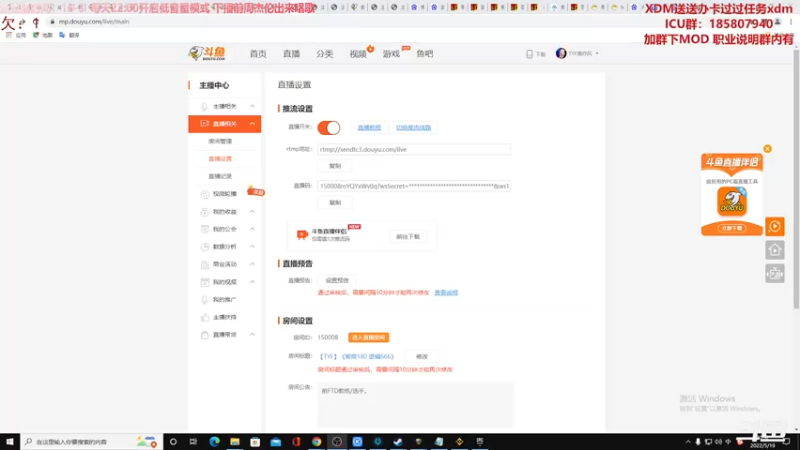Expand the 直播带货 sidebar section
The height and width of the screenshot is (450, 800).
click(252, 335)
